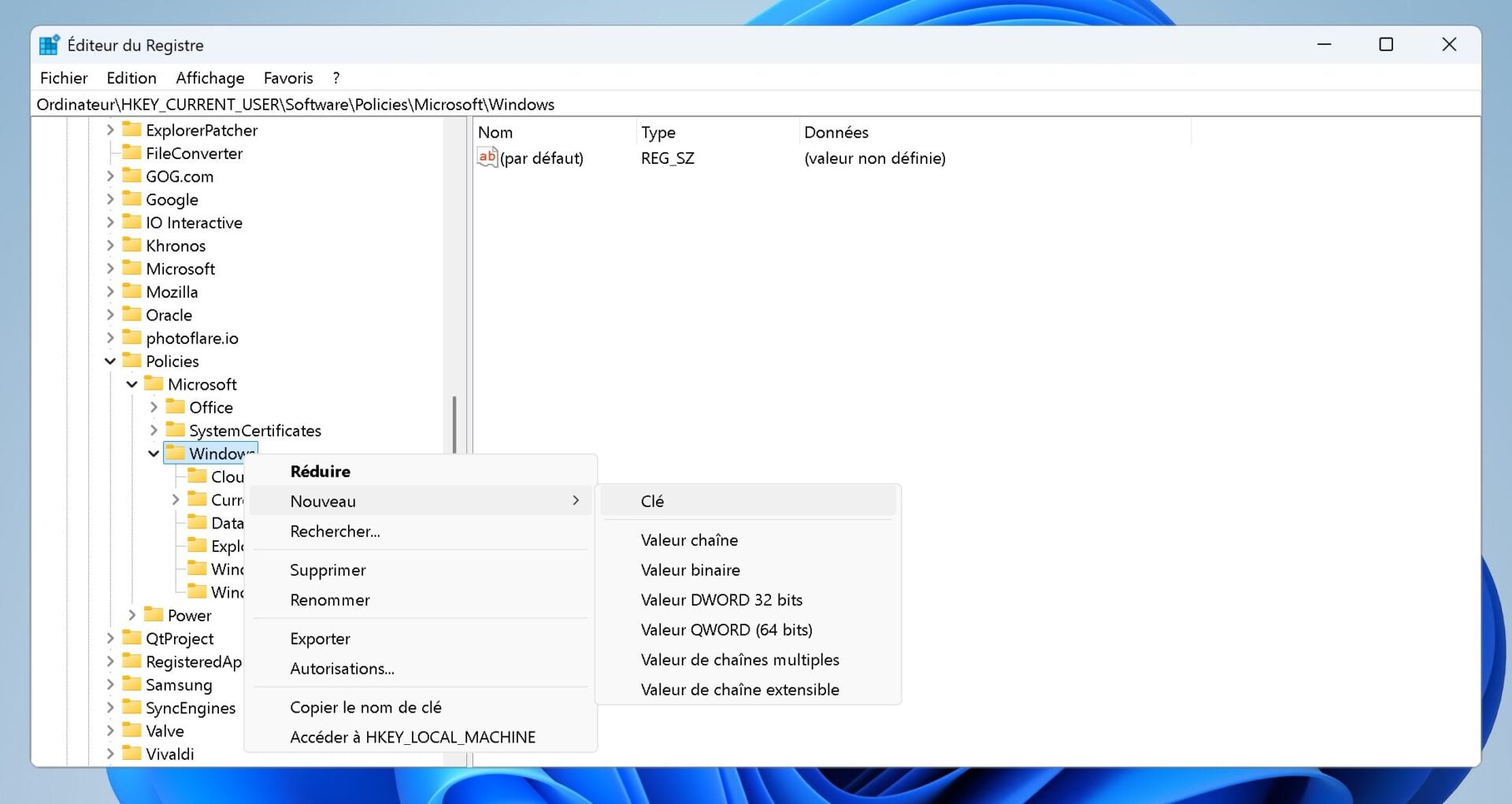
Task: Open the Affichage menu
Action: [210, 77]
